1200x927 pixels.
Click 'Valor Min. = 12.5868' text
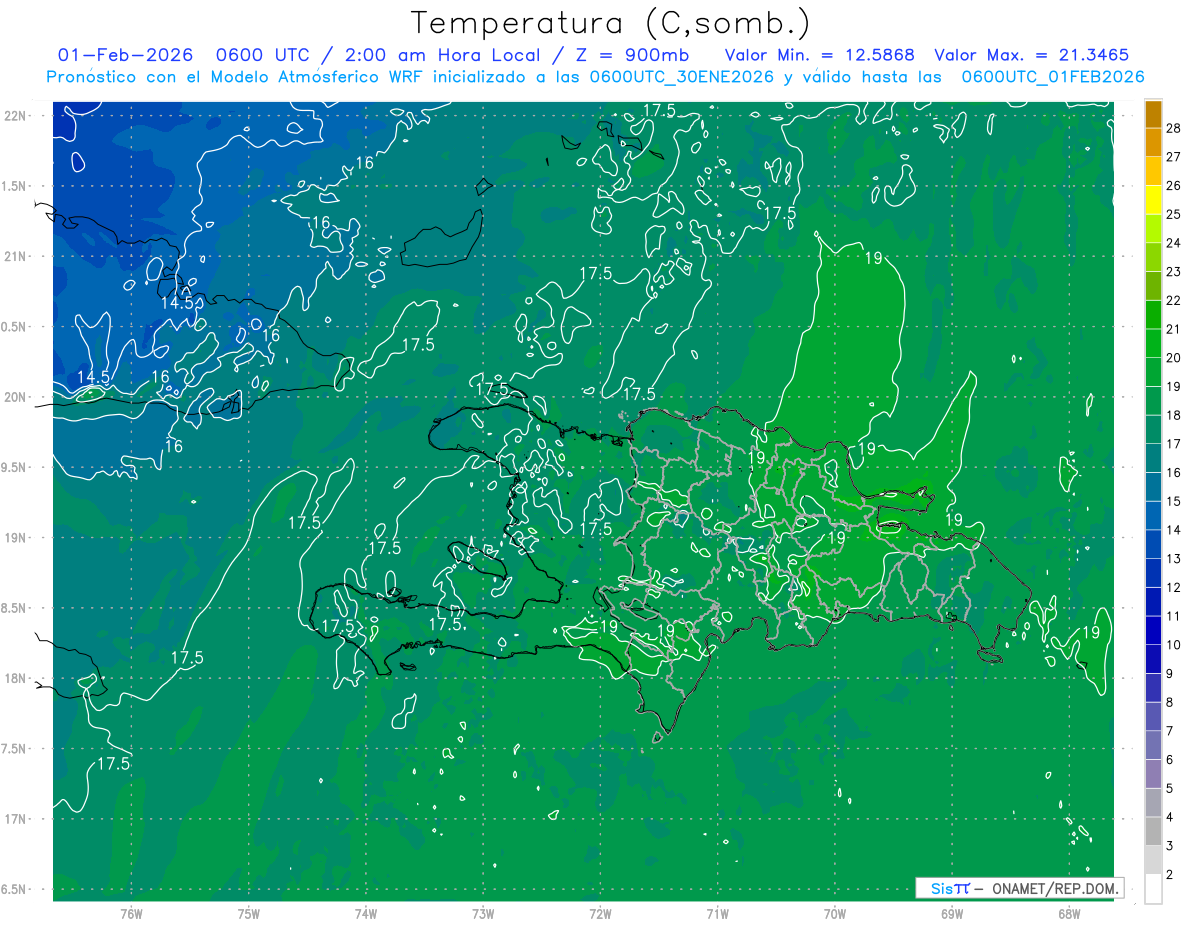pyautogui.click(x=819, y=55)
